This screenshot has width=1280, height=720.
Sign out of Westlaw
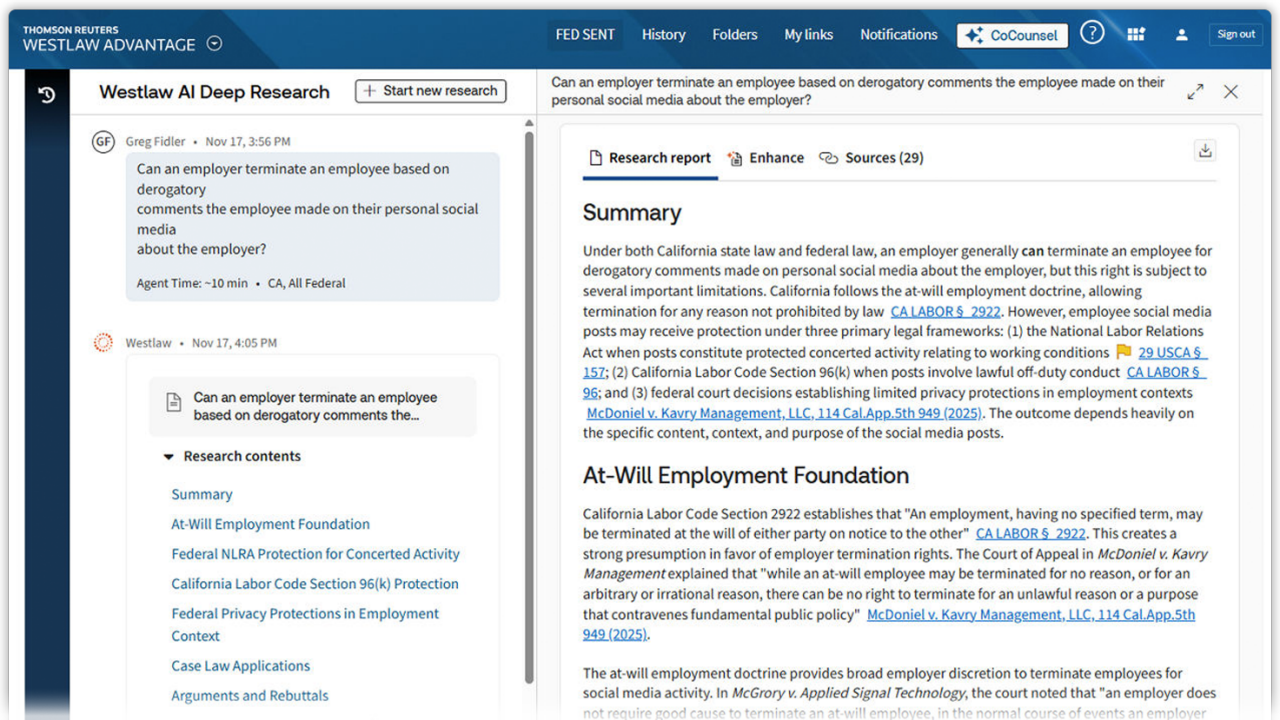[1236, 33]
